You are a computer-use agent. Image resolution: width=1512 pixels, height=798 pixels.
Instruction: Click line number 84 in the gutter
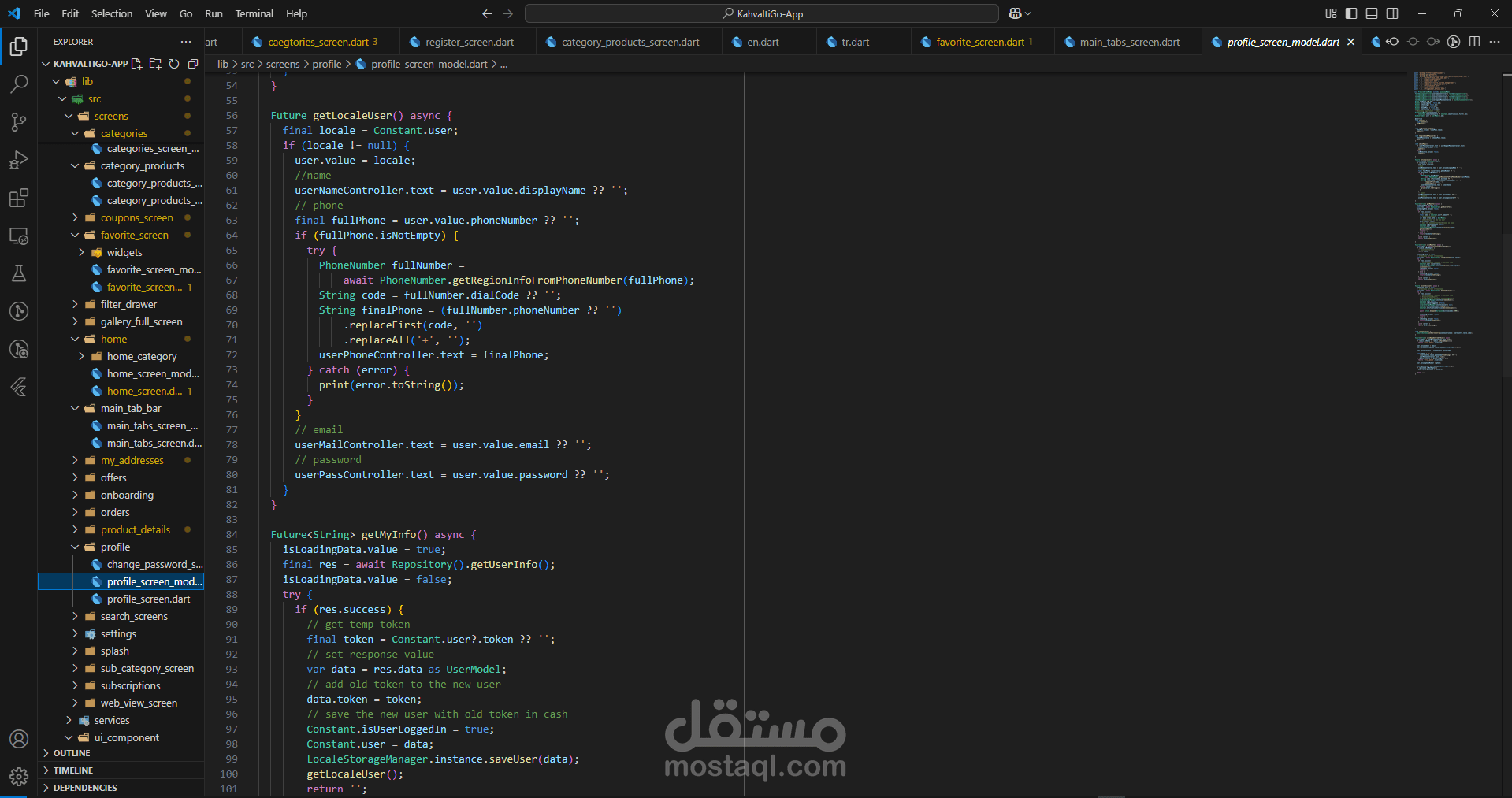232,535
